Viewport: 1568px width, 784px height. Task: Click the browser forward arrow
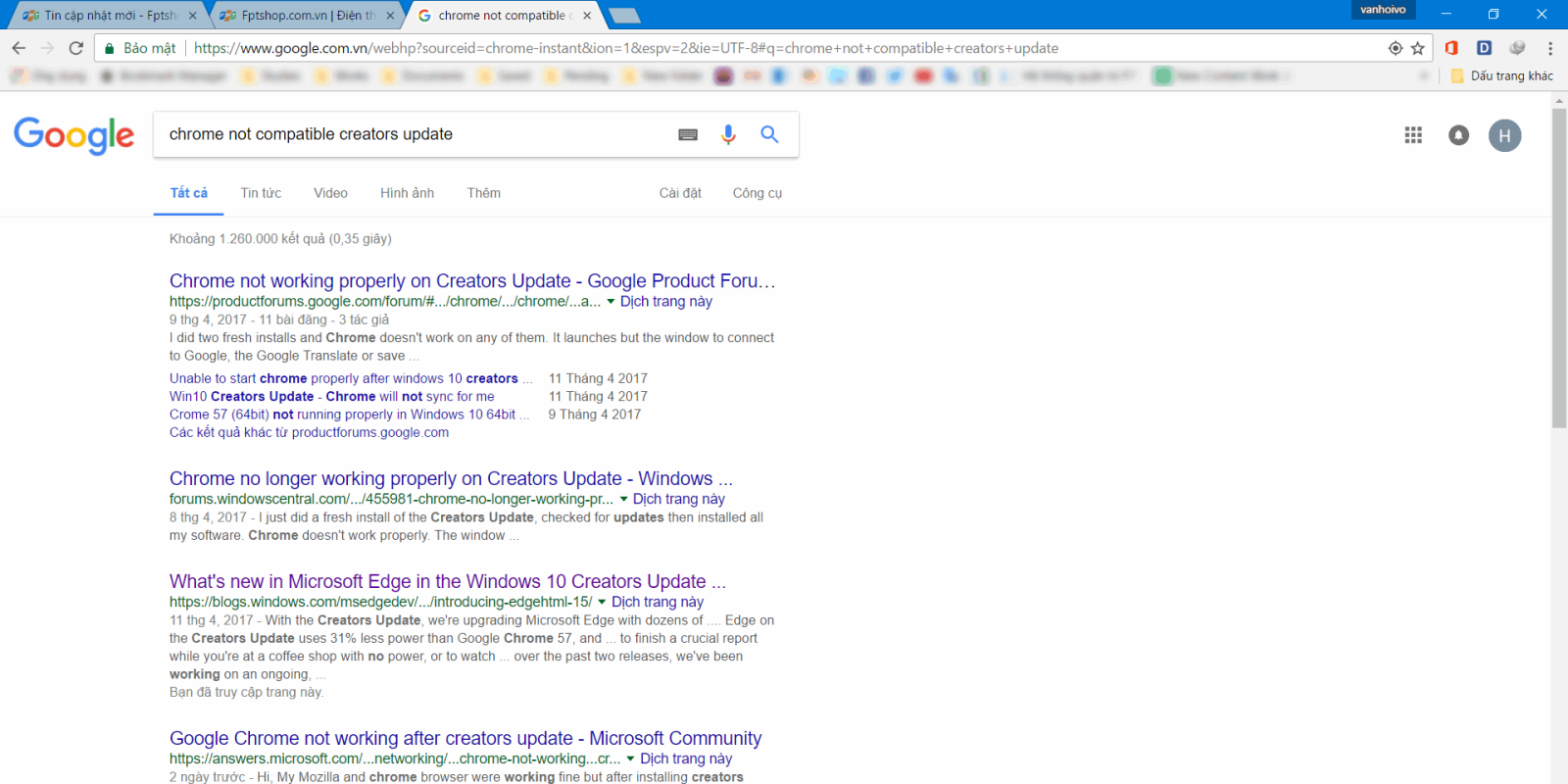tap(47, 48)
